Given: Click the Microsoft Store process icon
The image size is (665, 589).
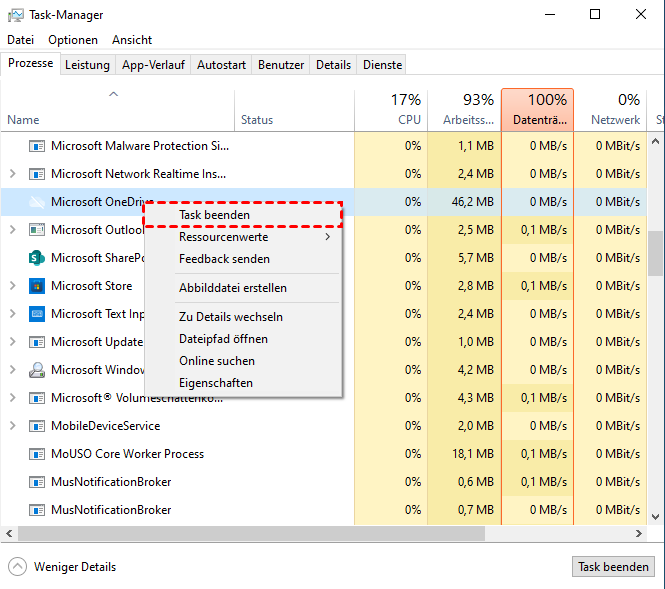Looking at the screenshot, I should 37,286.
